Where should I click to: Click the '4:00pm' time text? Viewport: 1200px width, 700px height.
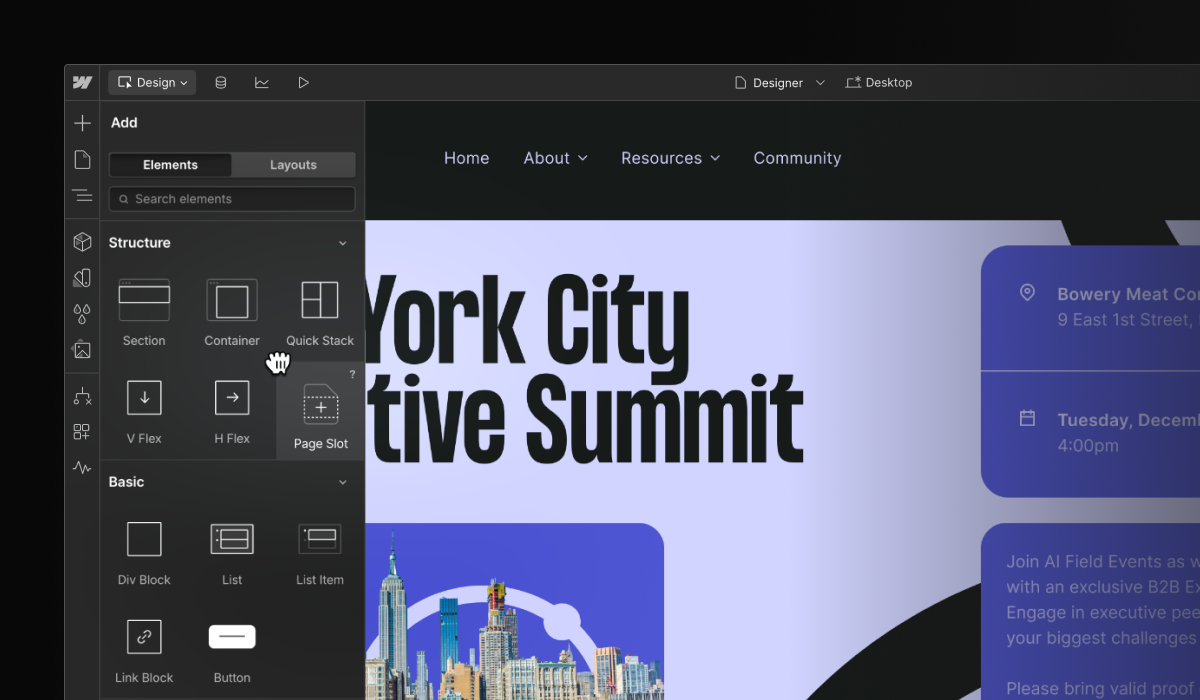[x=1088, y=445]
